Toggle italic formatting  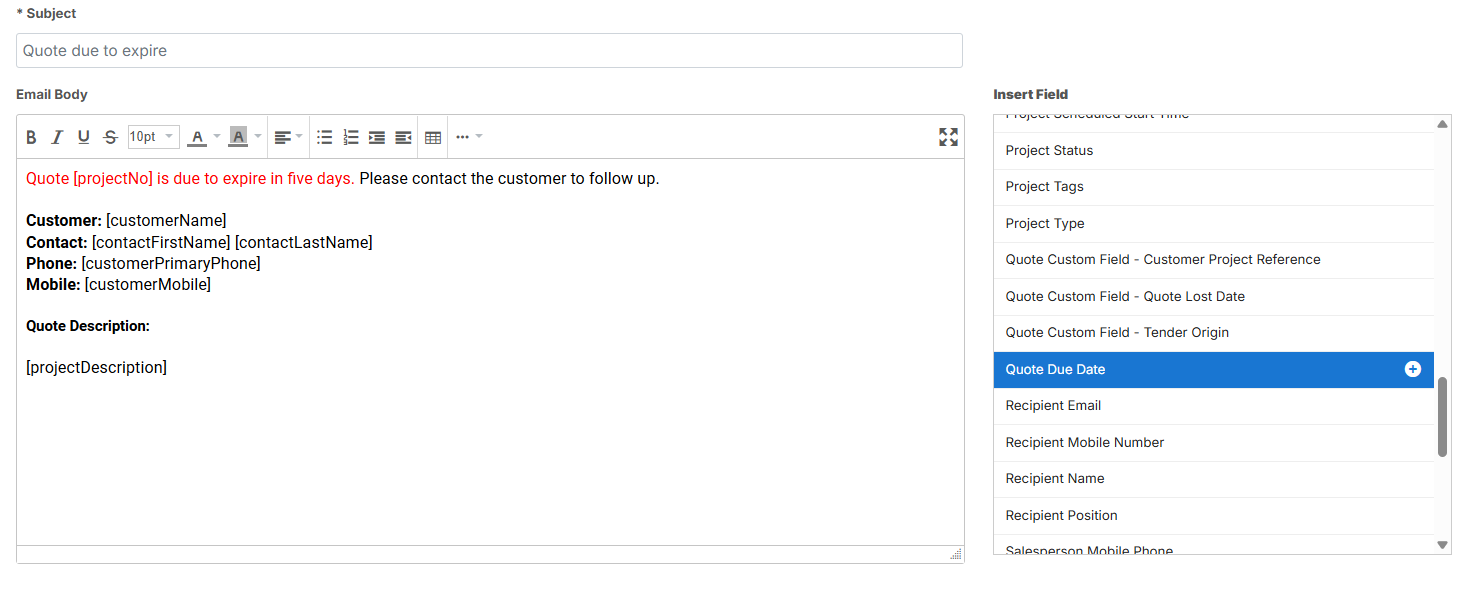[x=57, y=137]
